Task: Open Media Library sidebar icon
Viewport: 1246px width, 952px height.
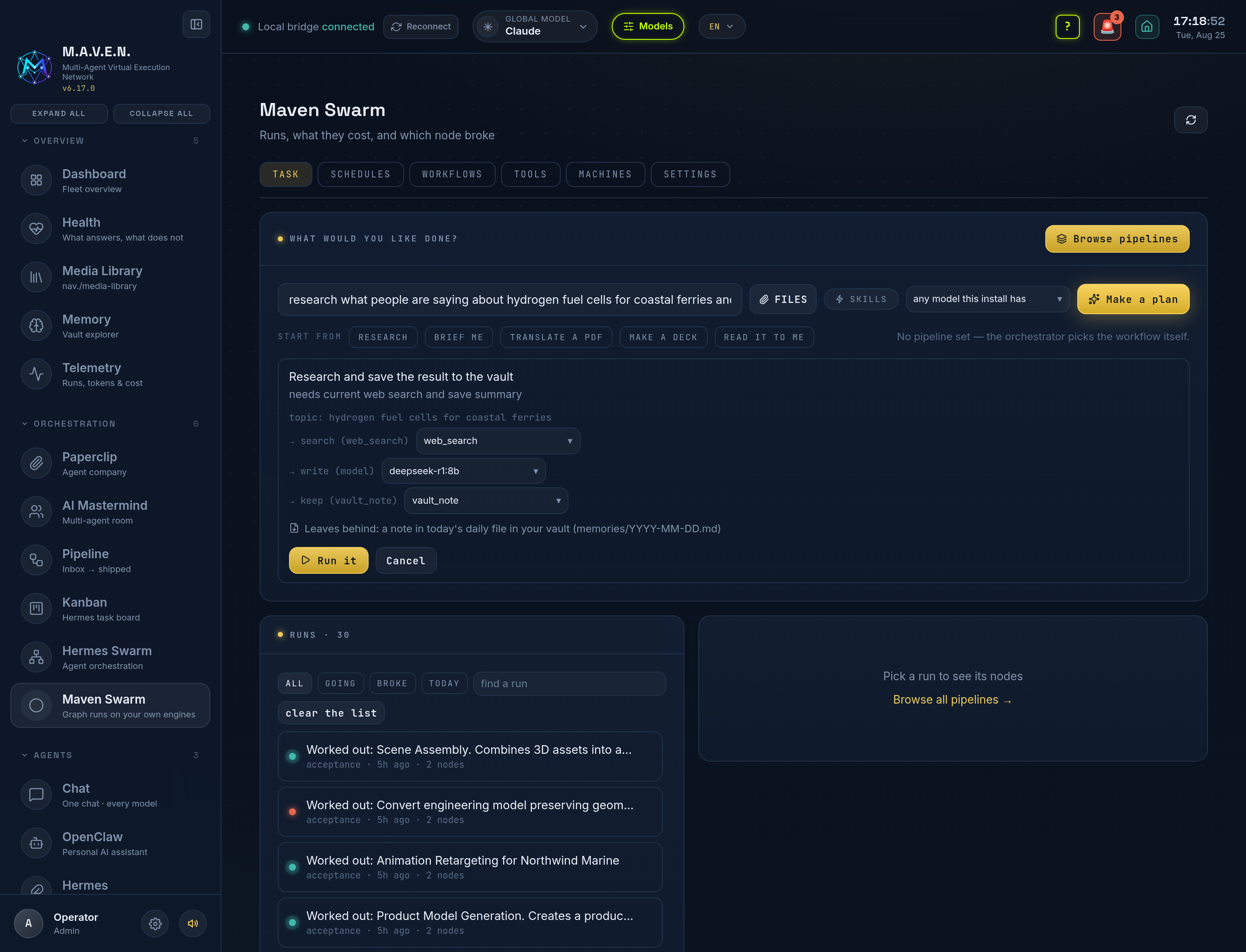Action: pos(36,277)
